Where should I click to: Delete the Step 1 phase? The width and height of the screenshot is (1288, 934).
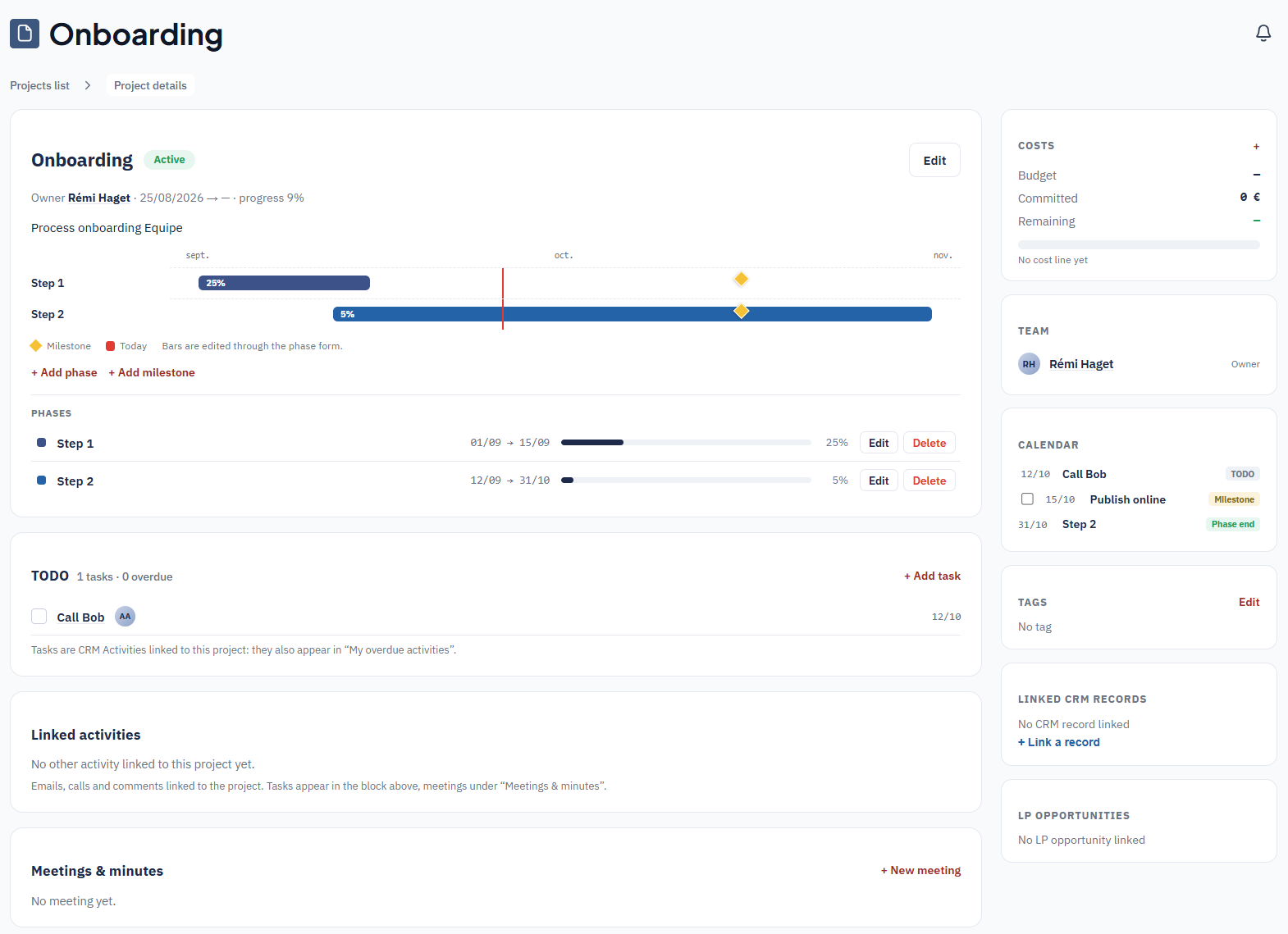[929, 443]
